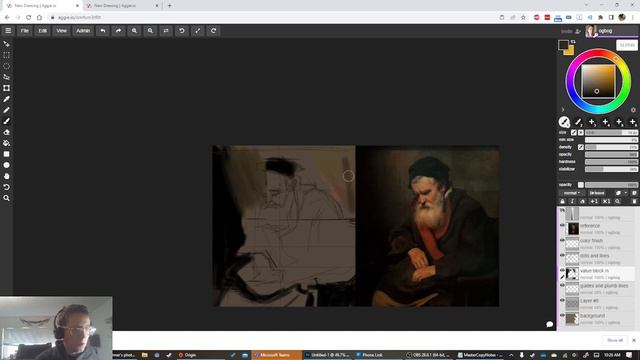This screenshot has height=360, width=640.
Task: Open the Admin menu
Action: [x=83, y=31]
